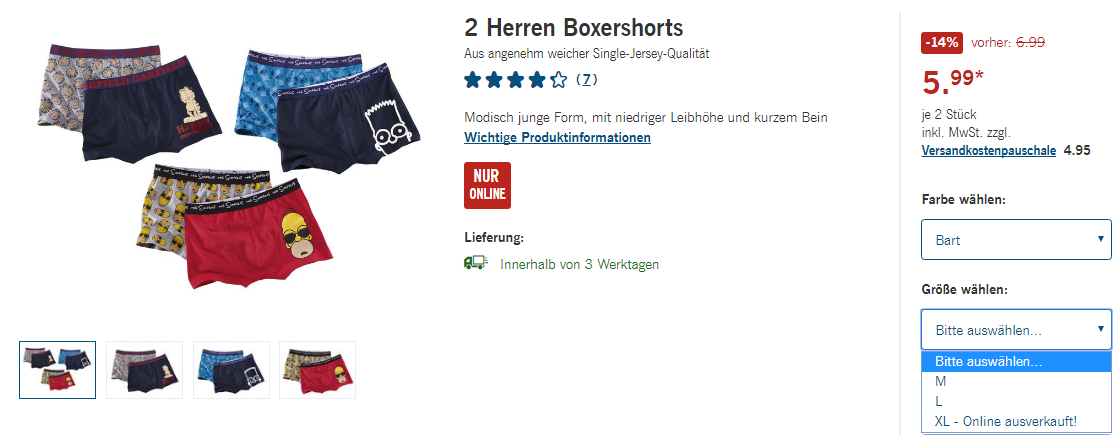The width and height of the screenshot is (1114, 435).
Task: Open the Farbe wählen dropdown arrow
Action: click(1101, 239)
